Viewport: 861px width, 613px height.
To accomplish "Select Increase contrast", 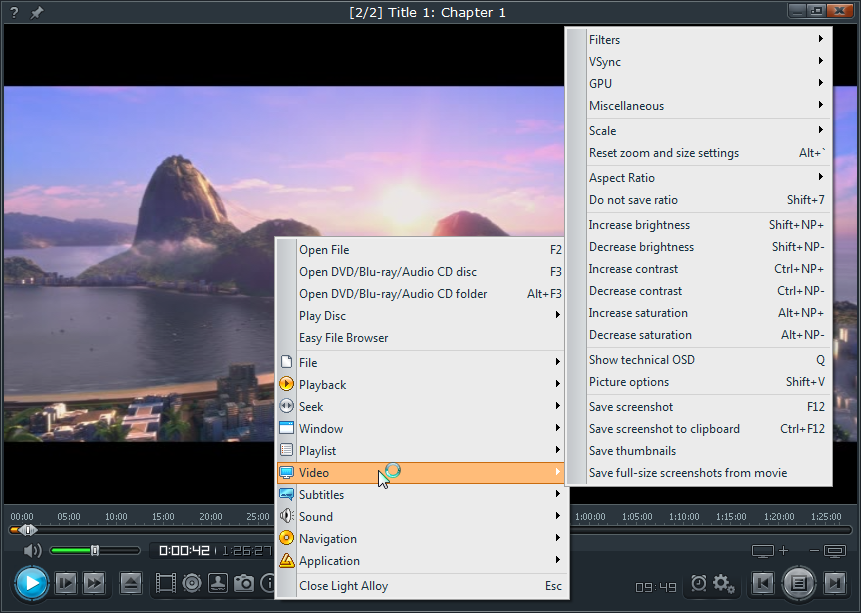I will [x=699, y=269].
